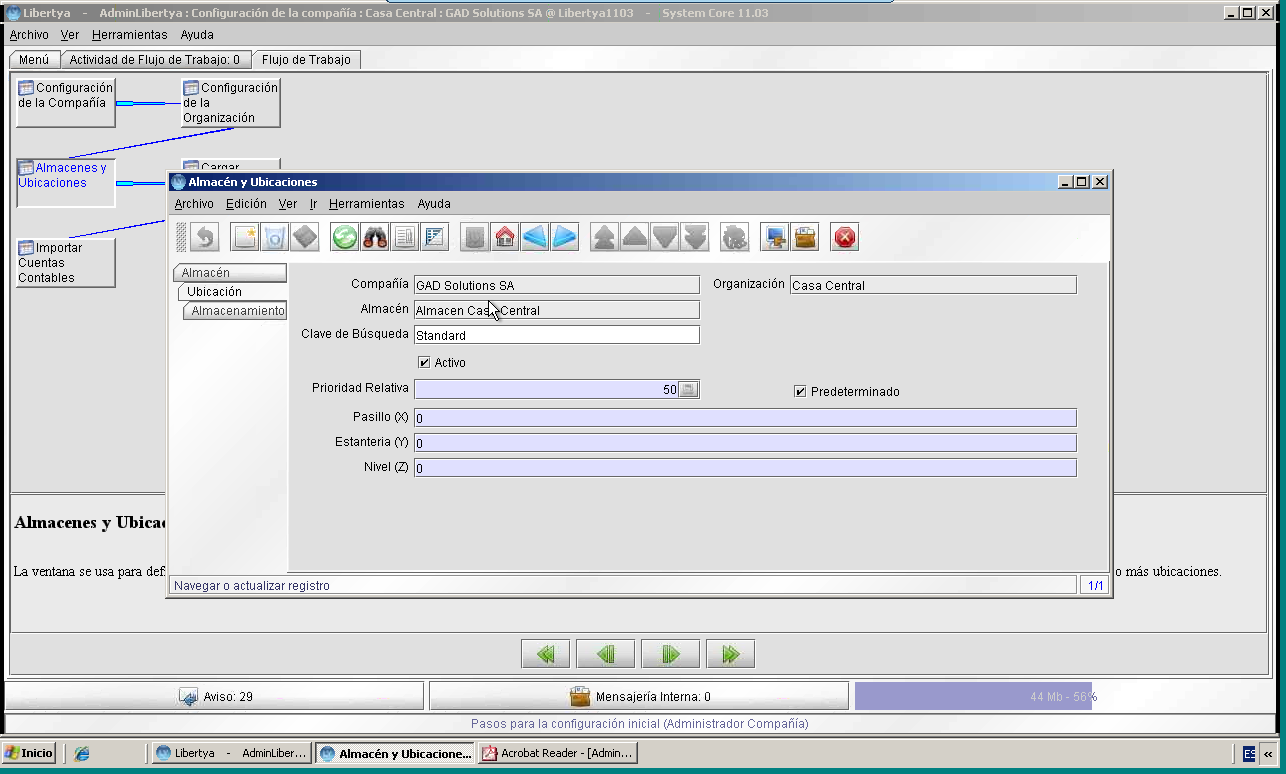Go to Home menu house icon
Viewport: 1286px width, 774px height.
pyautogui.click(x=505, y=237)
